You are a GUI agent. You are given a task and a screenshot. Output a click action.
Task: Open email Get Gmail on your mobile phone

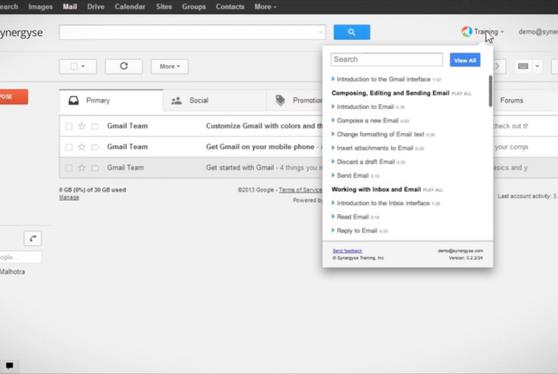tap(192, 147)
